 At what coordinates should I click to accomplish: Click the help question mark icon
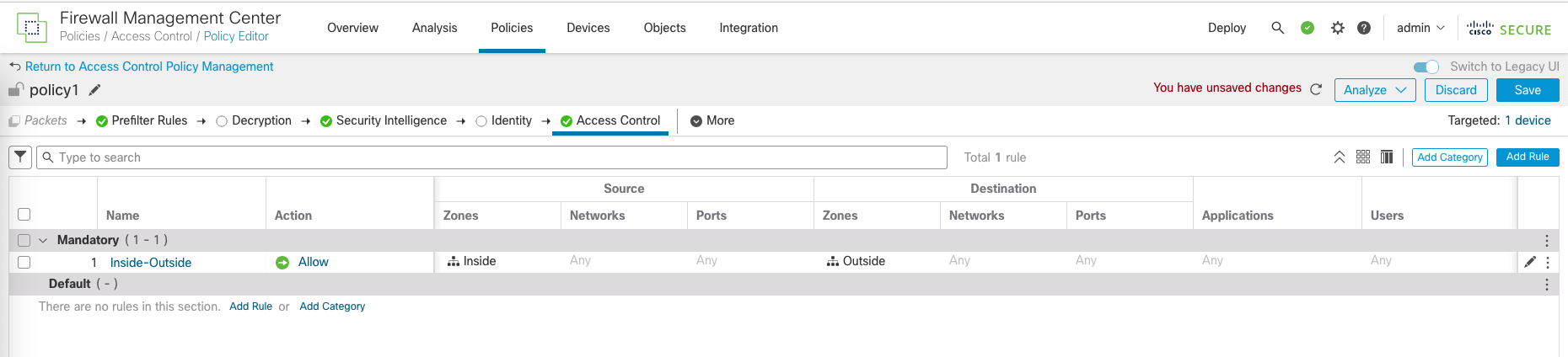click(1363, 28)
